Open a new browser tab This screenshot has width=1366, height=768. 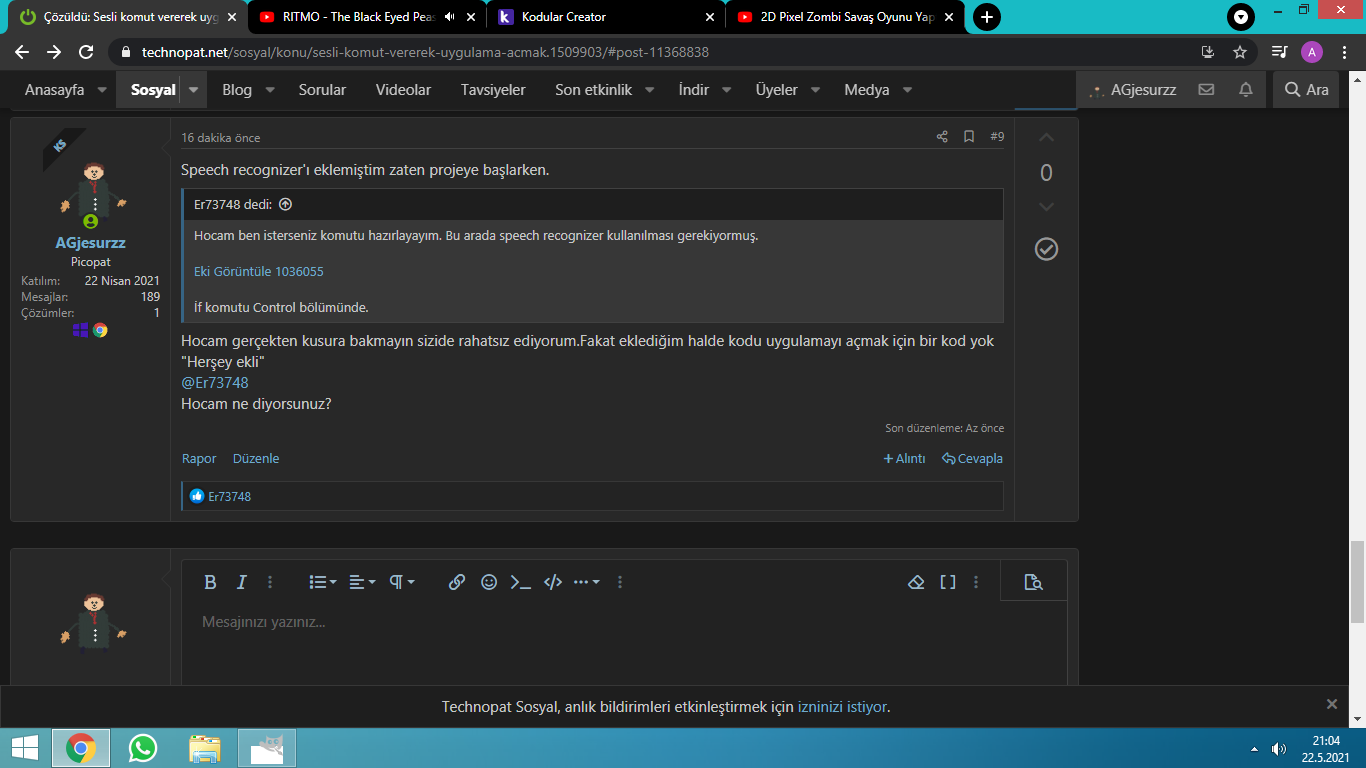click(987, 17)
